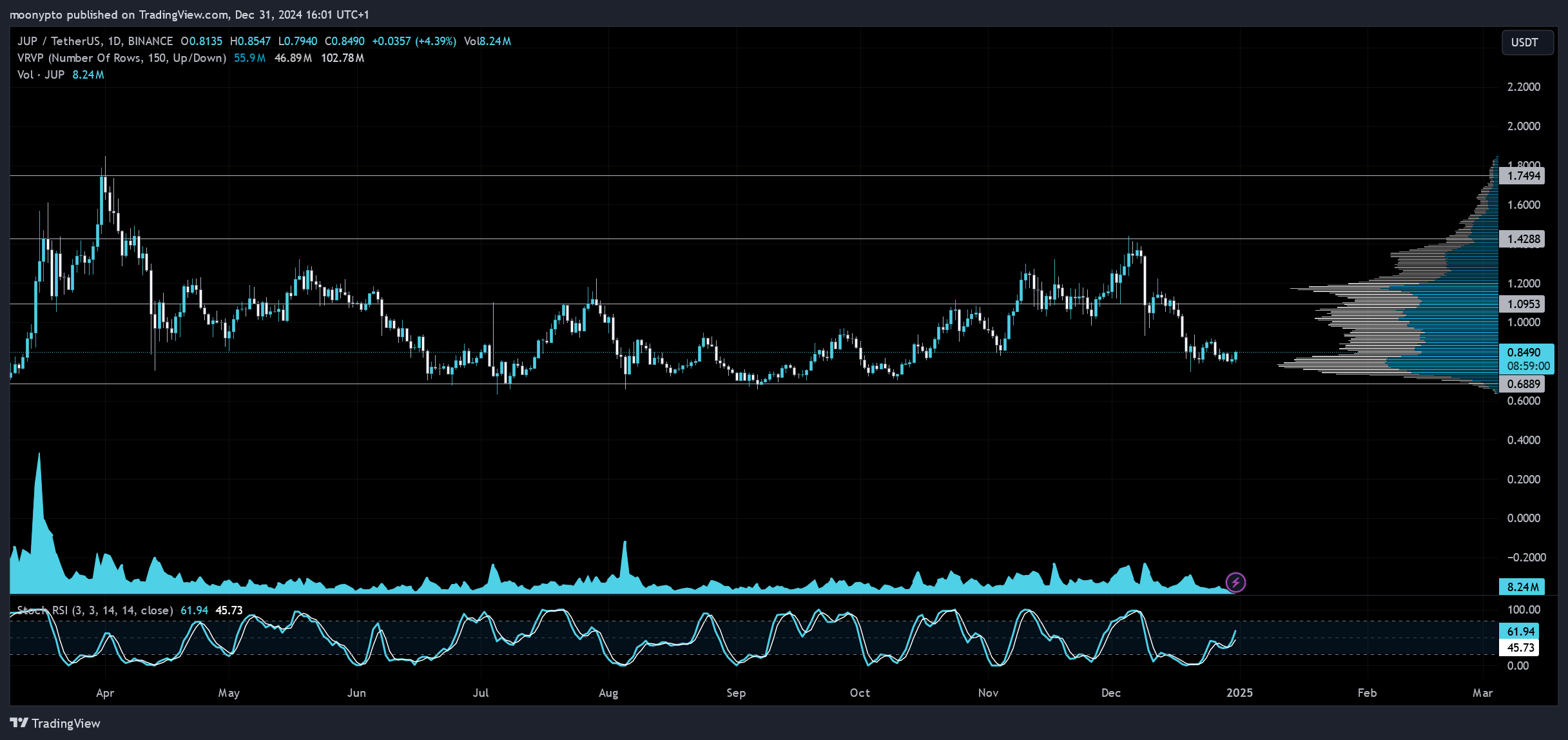Click the low value L0.7940 in header
Screen dimensions: 1568x740
pyautogui.click(x=298, y=41)
